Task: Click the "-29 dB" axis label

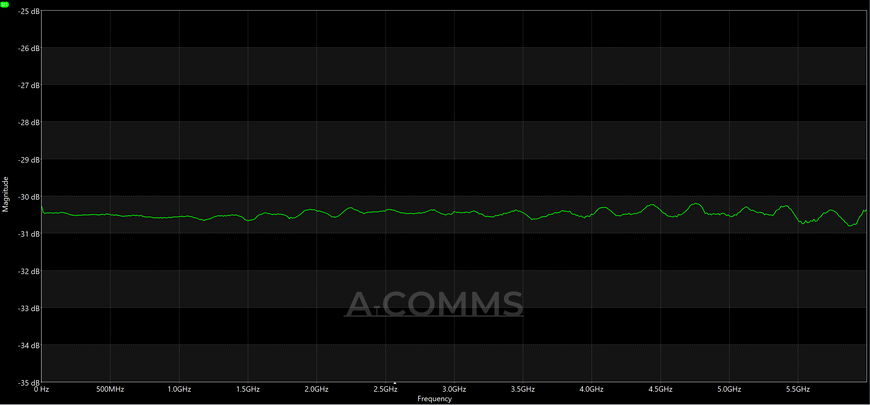Action: click(29, 160)
